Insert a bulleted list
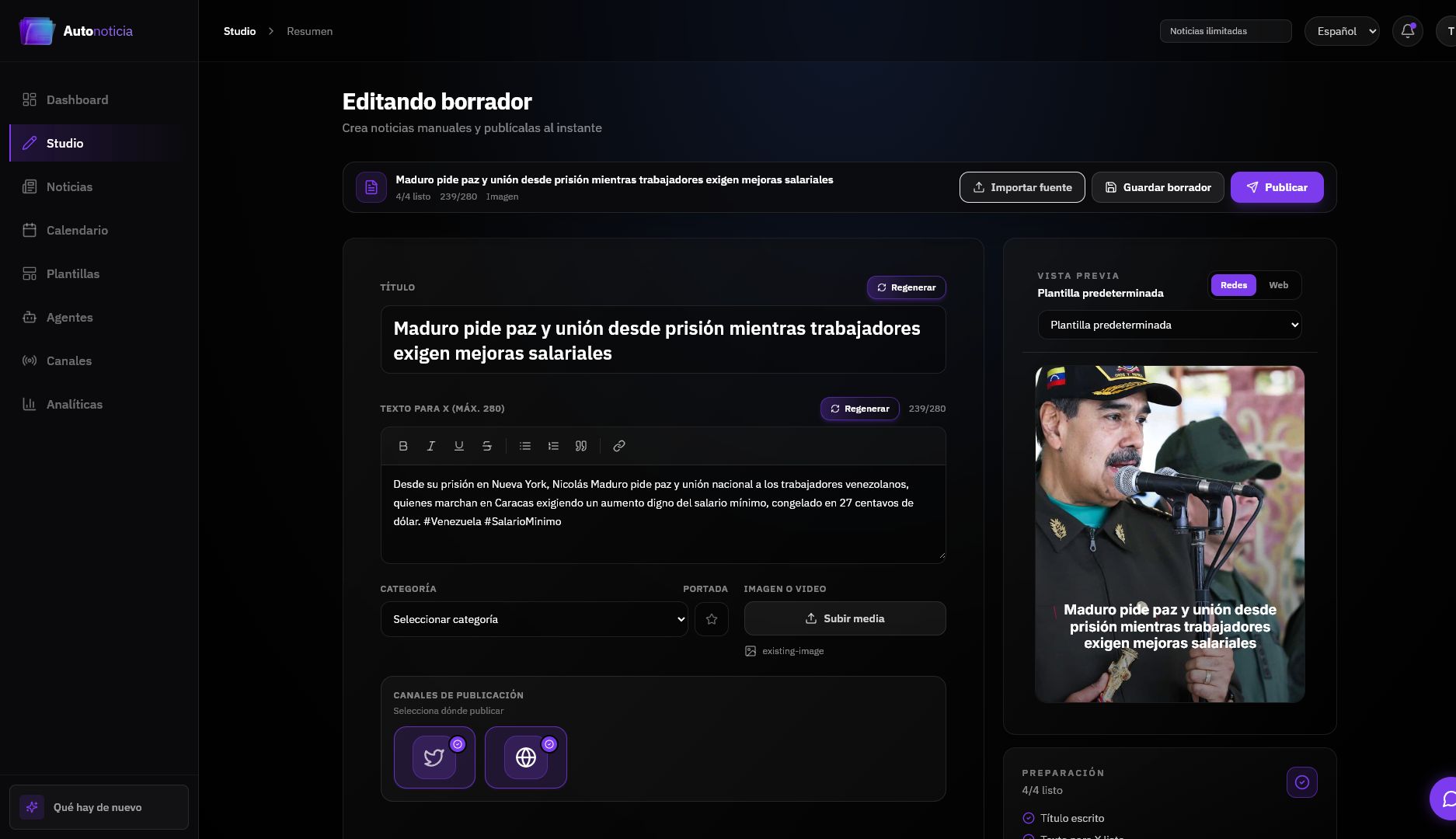 click(x=525, y=446)
